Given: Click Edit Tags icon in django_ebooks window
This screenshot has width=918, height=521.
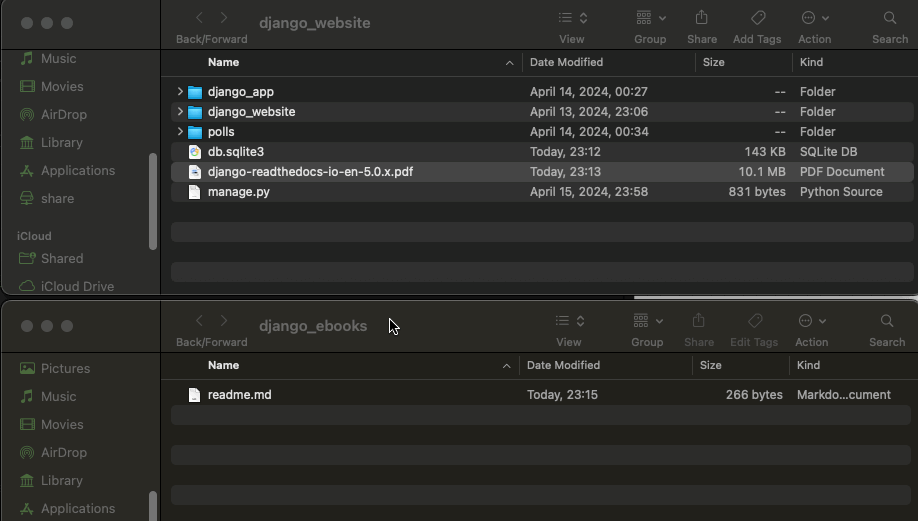Looking at the screenshot, I should point(755,321).
